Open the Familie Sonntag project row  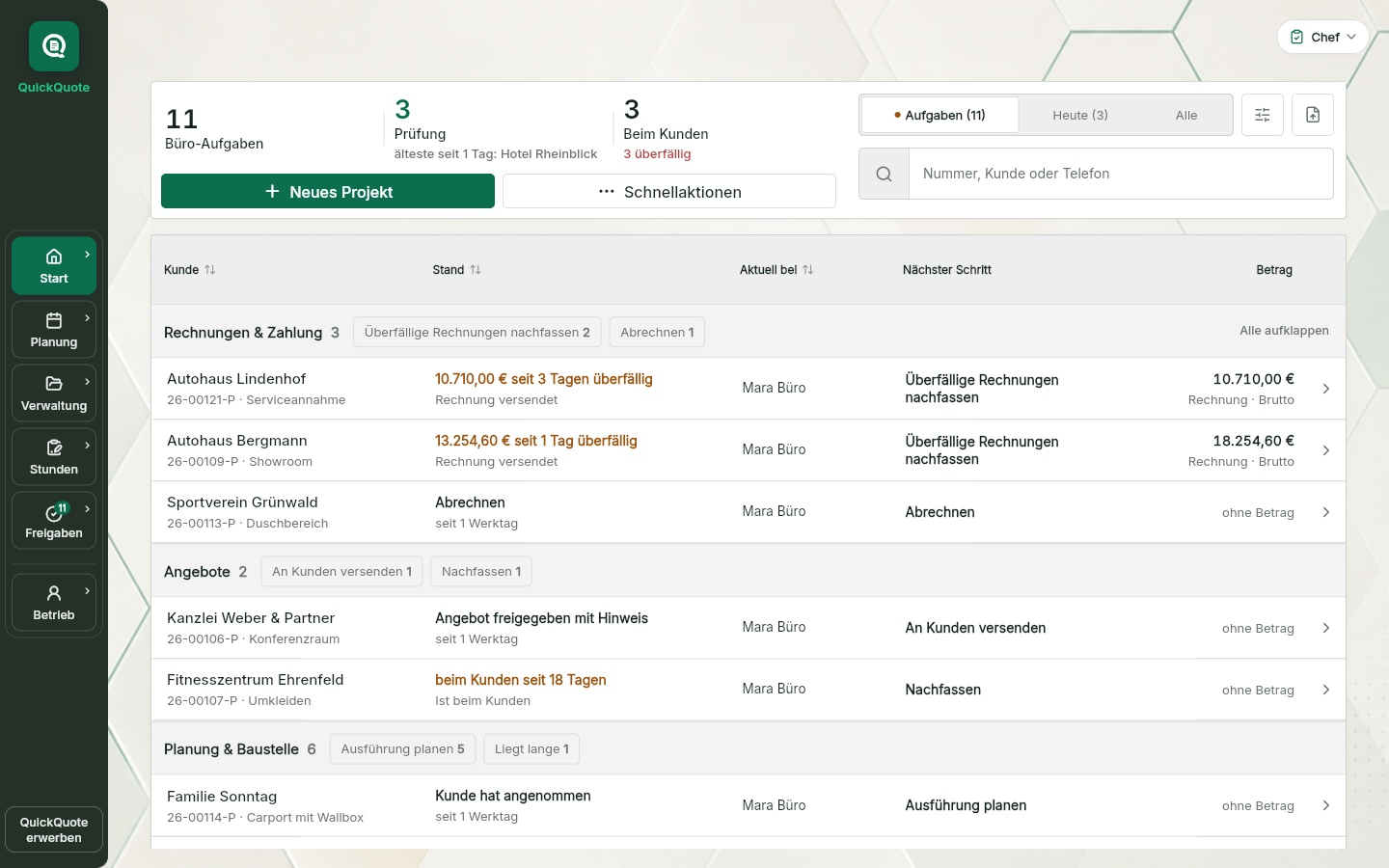[x=749, y=806]
